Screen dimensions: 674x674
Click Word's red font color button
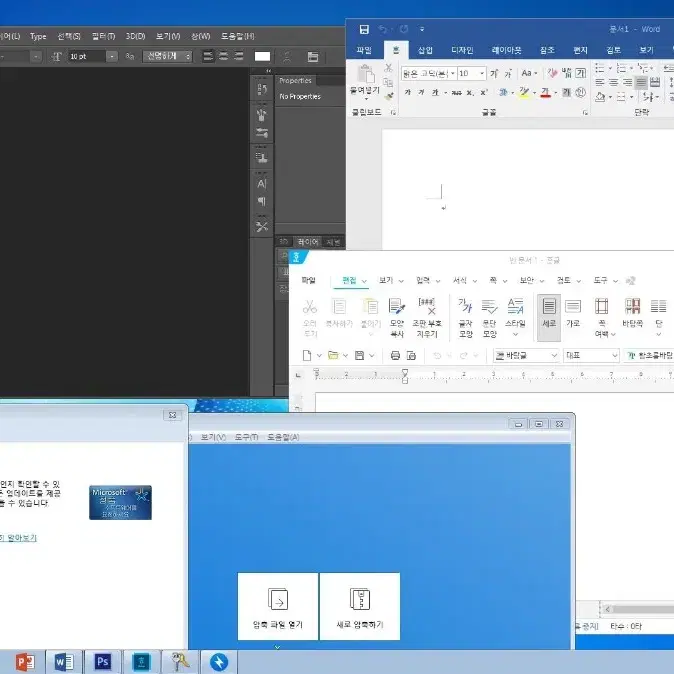tap(545, 92)
